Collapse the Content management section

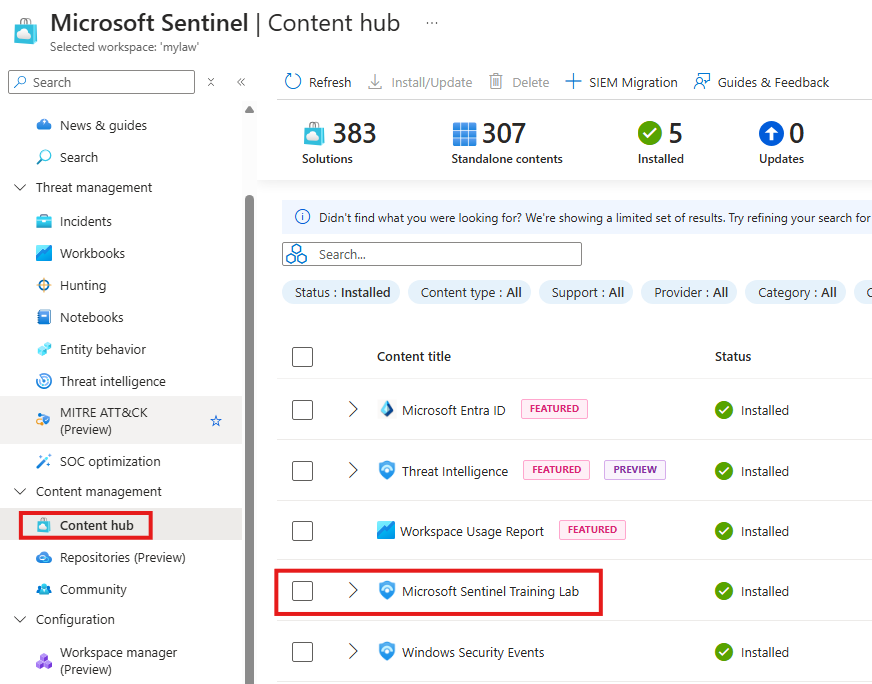(x=20, y=492)
